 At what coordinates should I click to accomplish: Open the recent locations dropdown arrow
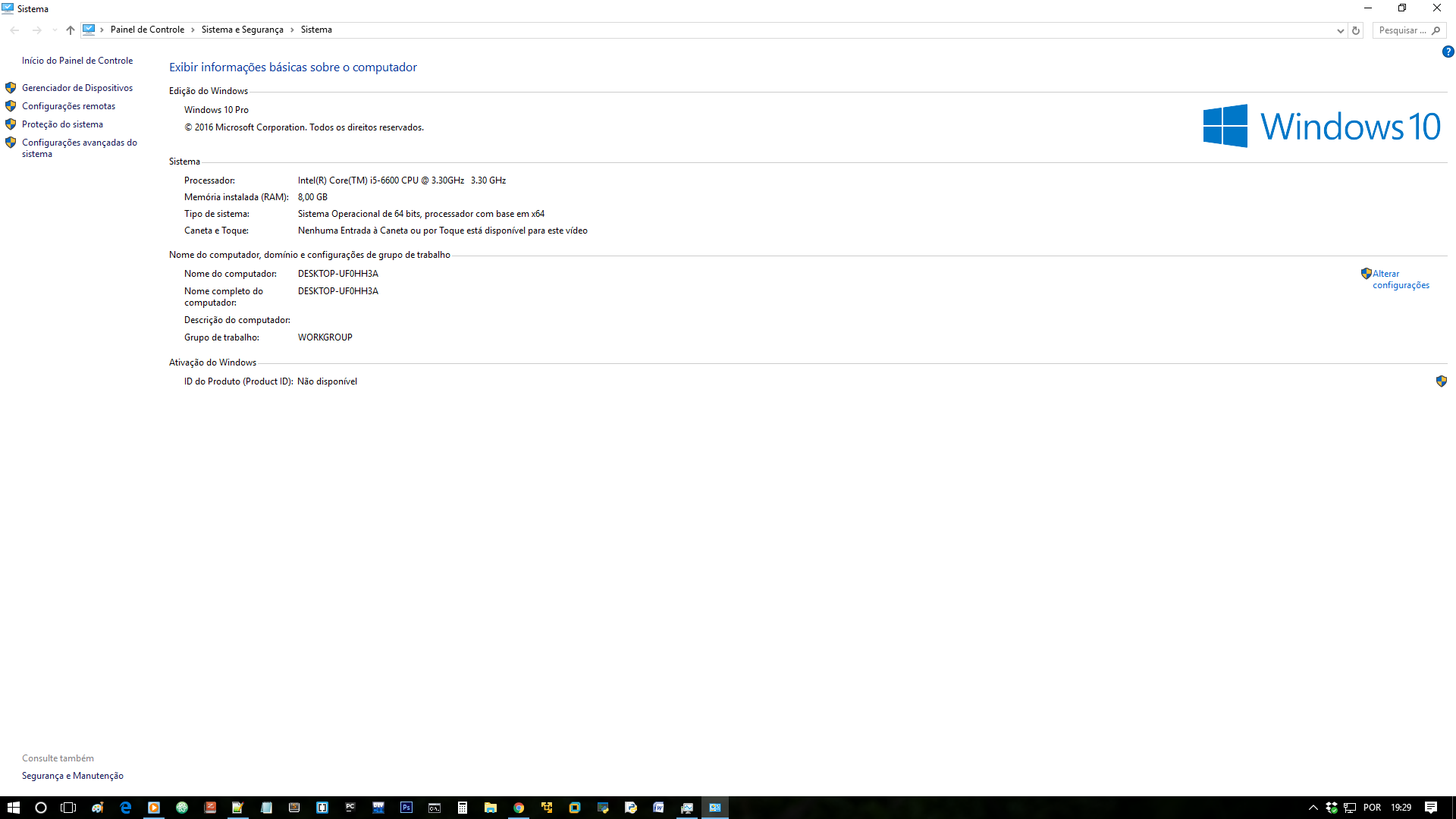pyautogui.click(x=54, y=30)
